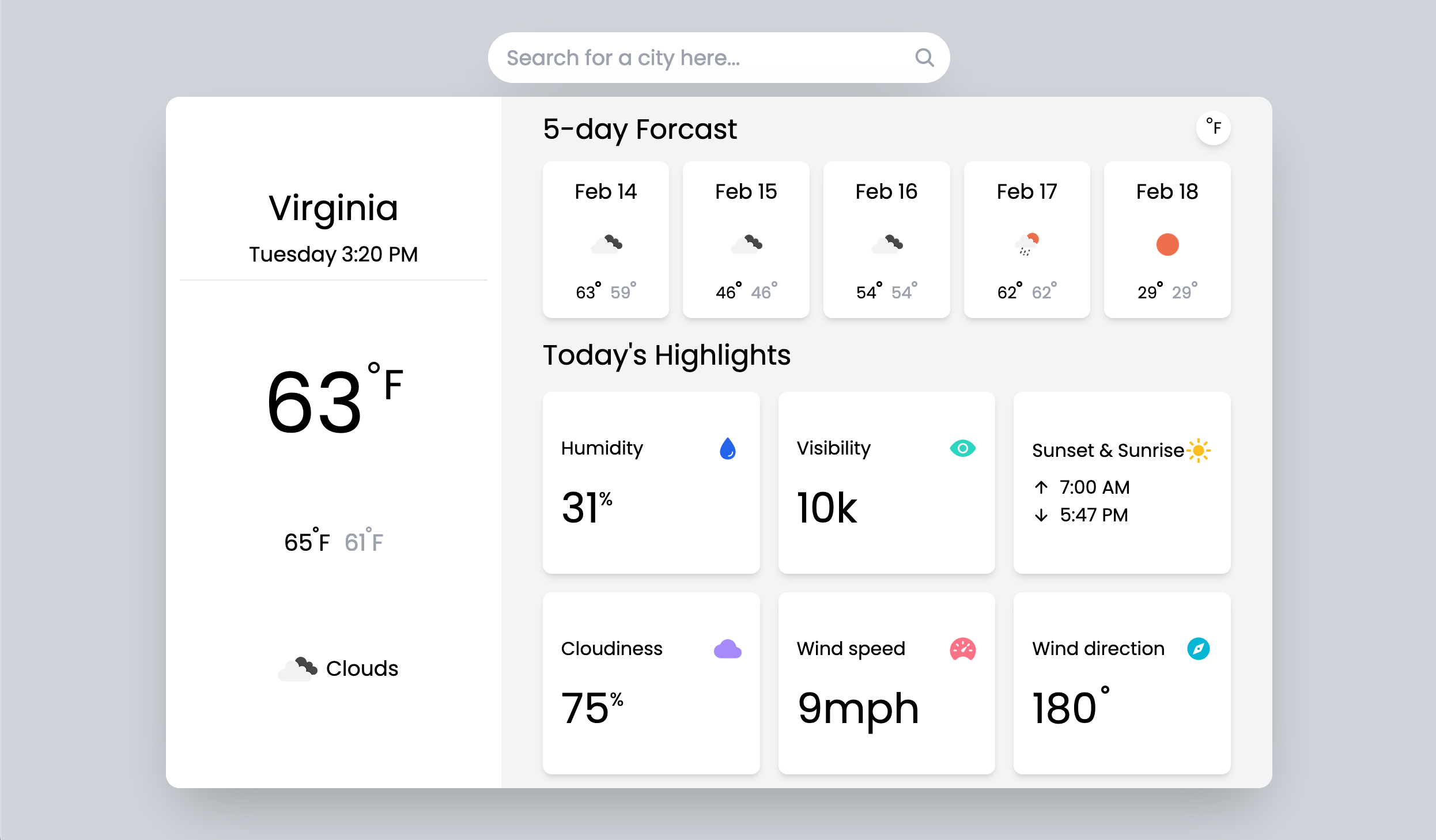
Task: Toggle the °F temperature unit button
Action: 1213,127
